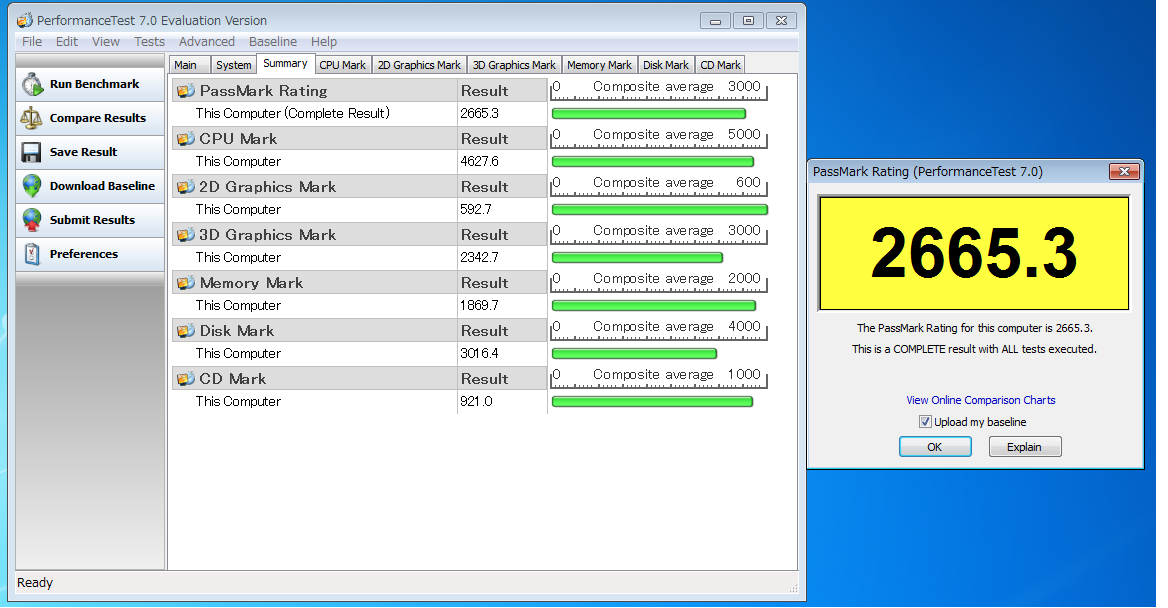The width and height of the screenshot is (1168, 608).
Task: Click the Preferences clipboard icon
Action: coord(31,254)
